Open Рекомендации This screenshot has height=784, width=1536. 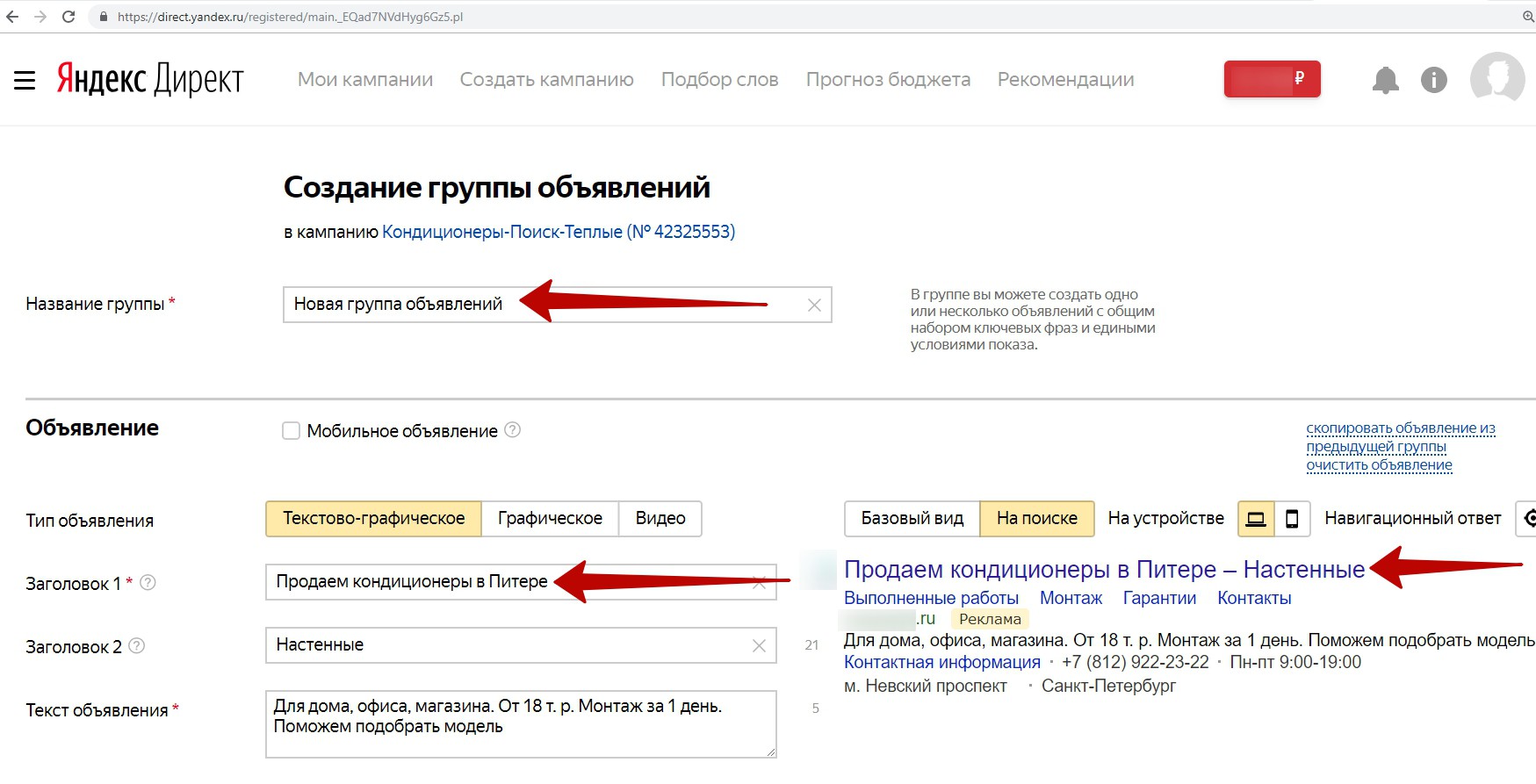coord(1065,80)
